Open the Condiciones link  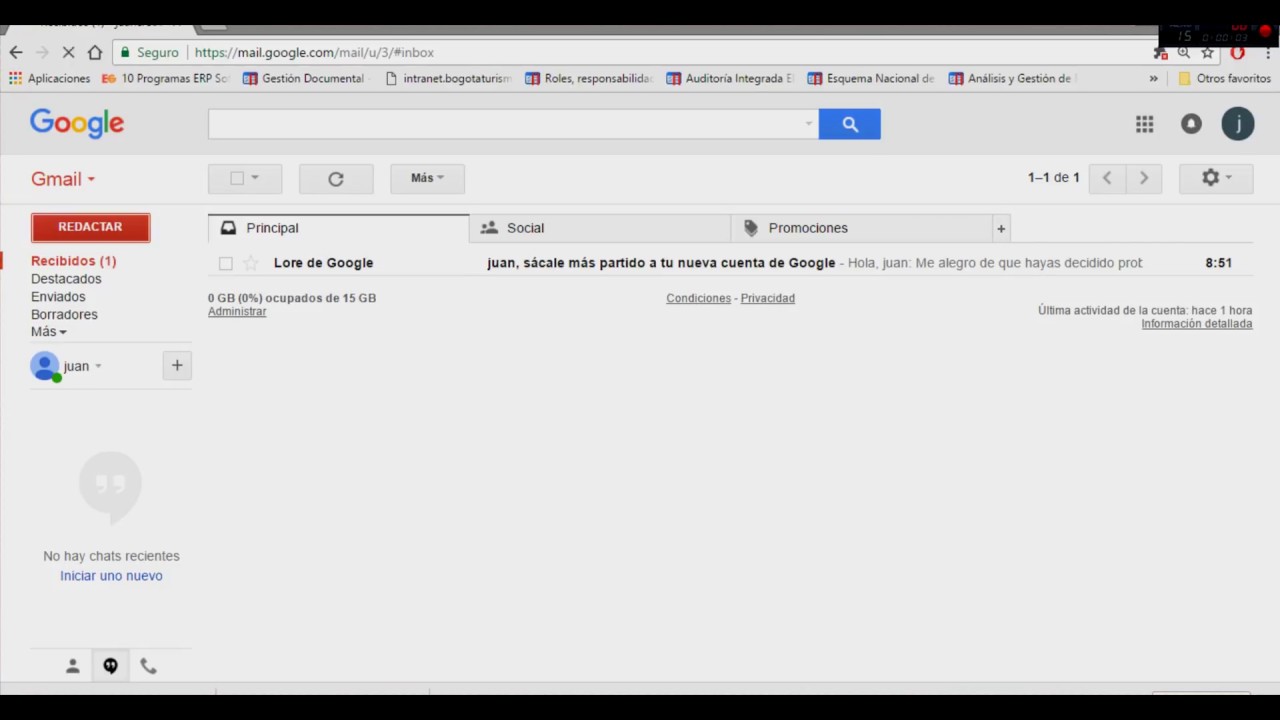coord(698,298)
